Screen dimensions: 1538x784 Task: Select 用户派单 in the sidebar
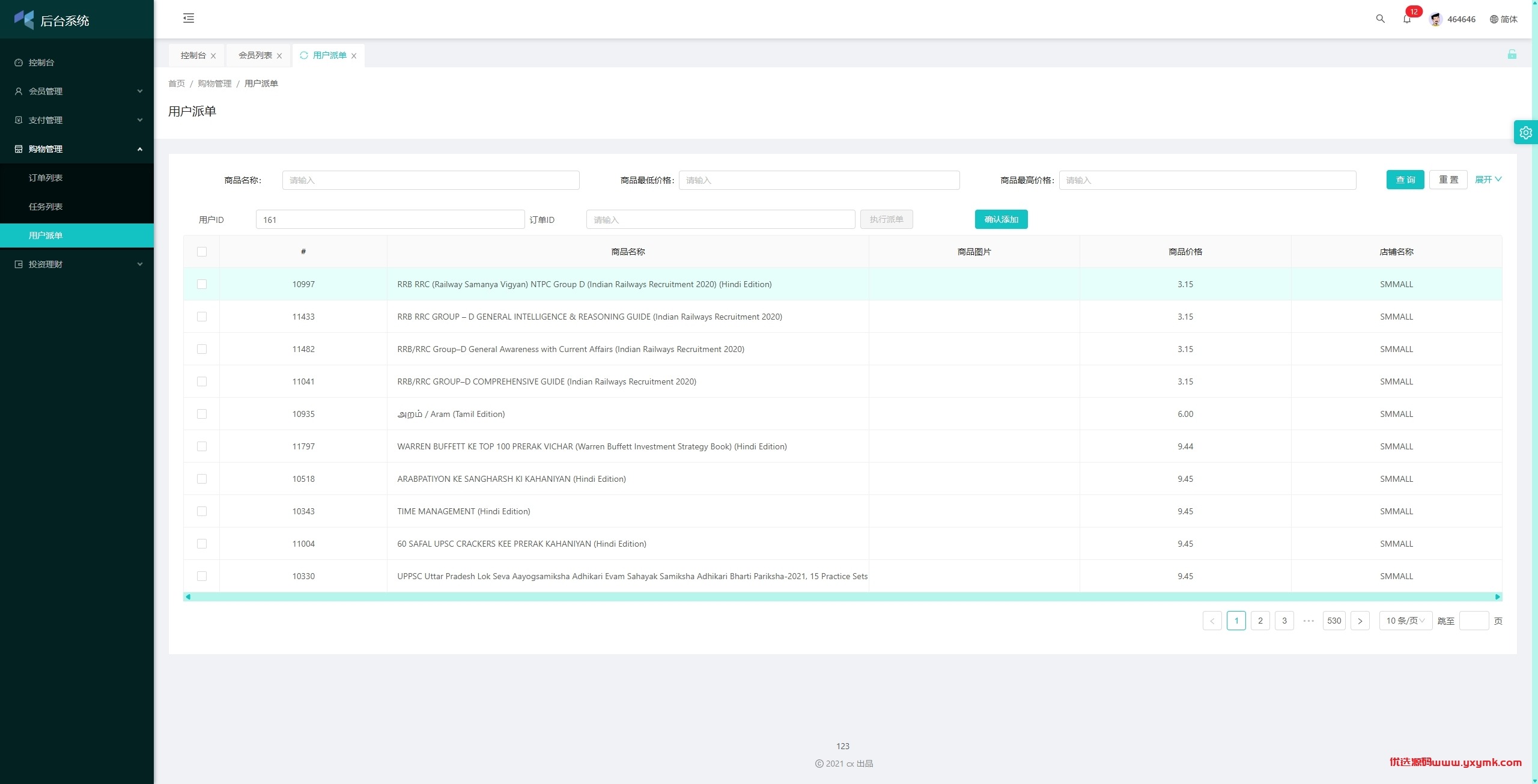(77, 236)
